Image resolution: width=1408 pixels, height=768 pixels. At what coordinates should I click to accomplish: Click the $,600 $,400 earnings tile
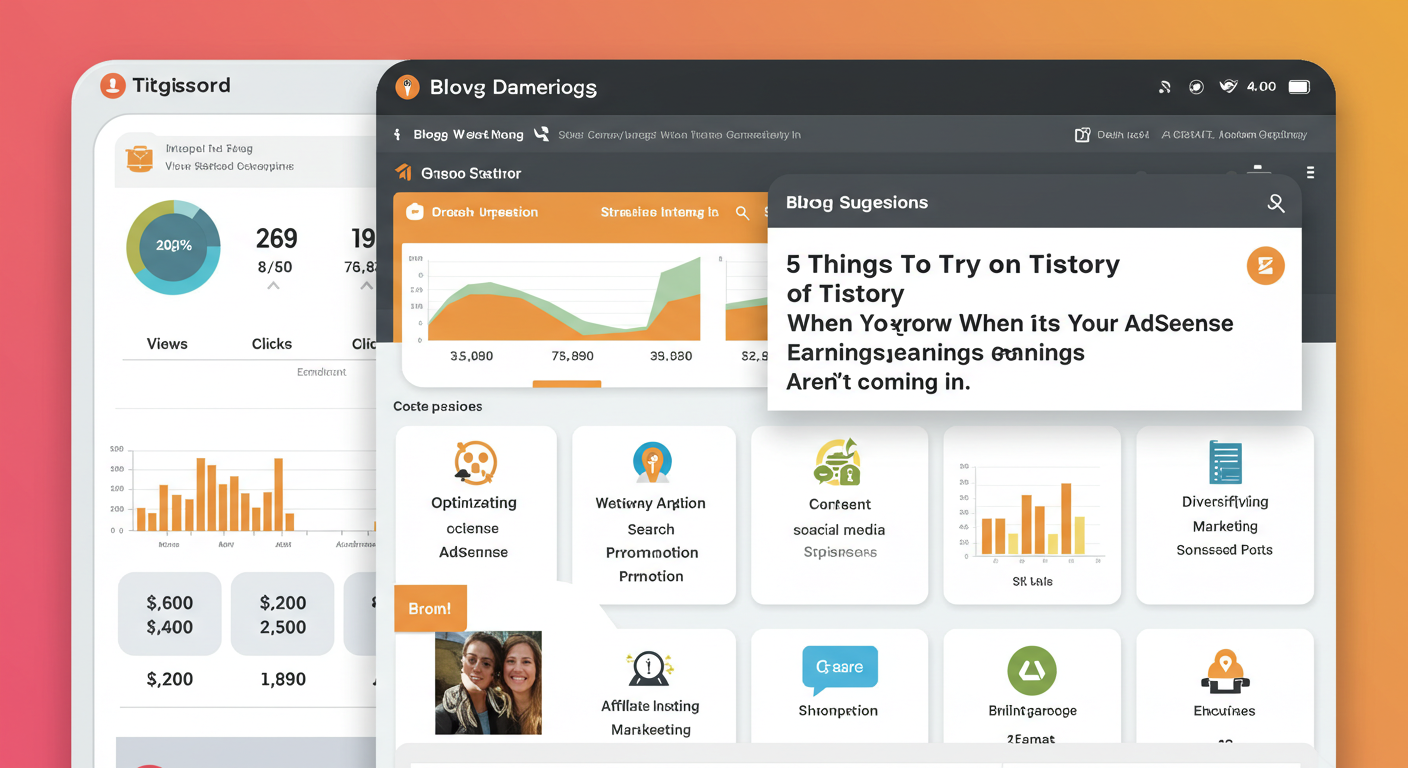pos(170,614)
